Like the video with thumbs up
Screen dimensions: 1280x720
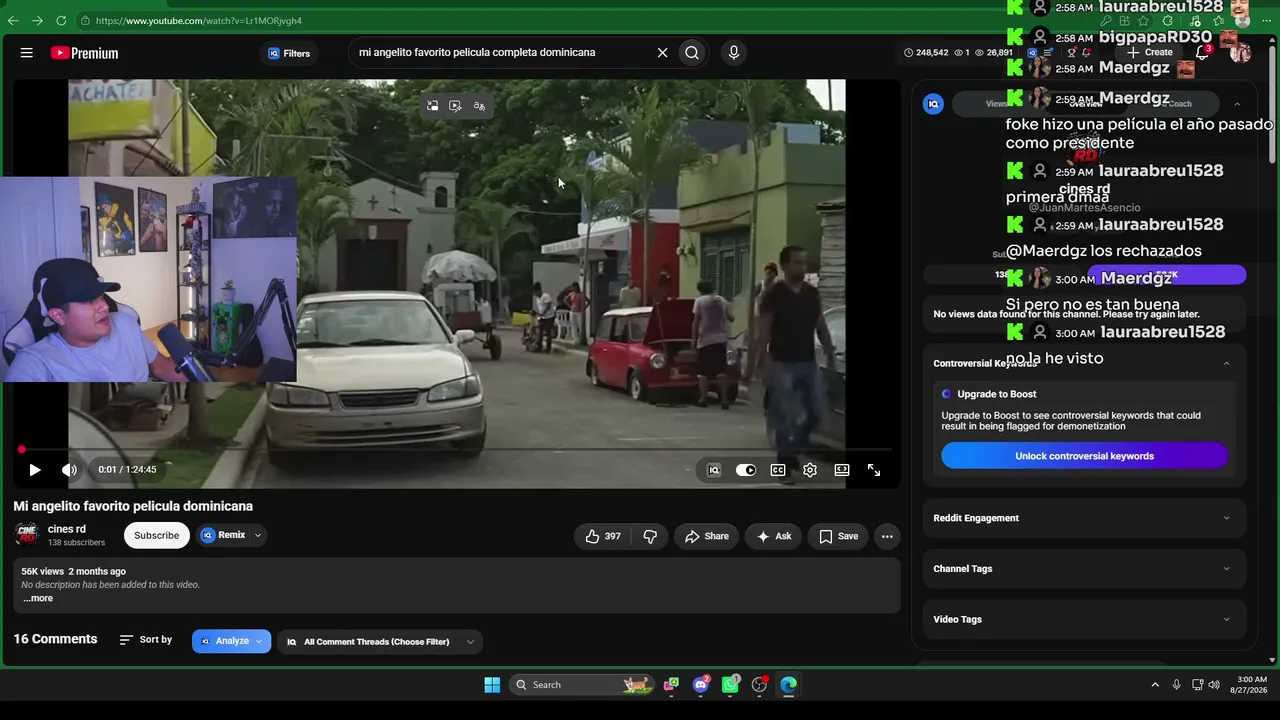(x=603, y=536)
